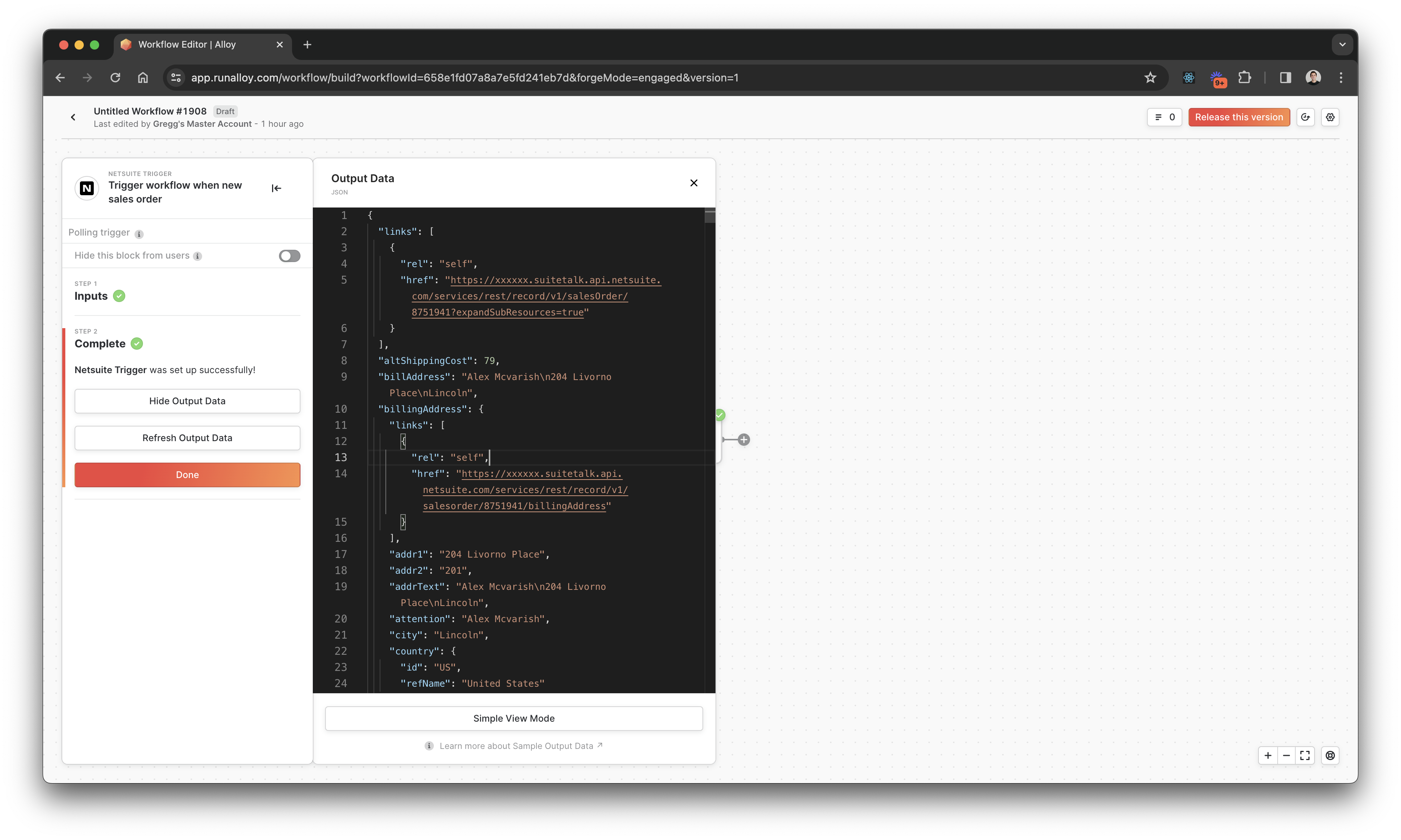Click the JSON editor scrollbar thumb

pyautogui.click(x=710, y=216)
